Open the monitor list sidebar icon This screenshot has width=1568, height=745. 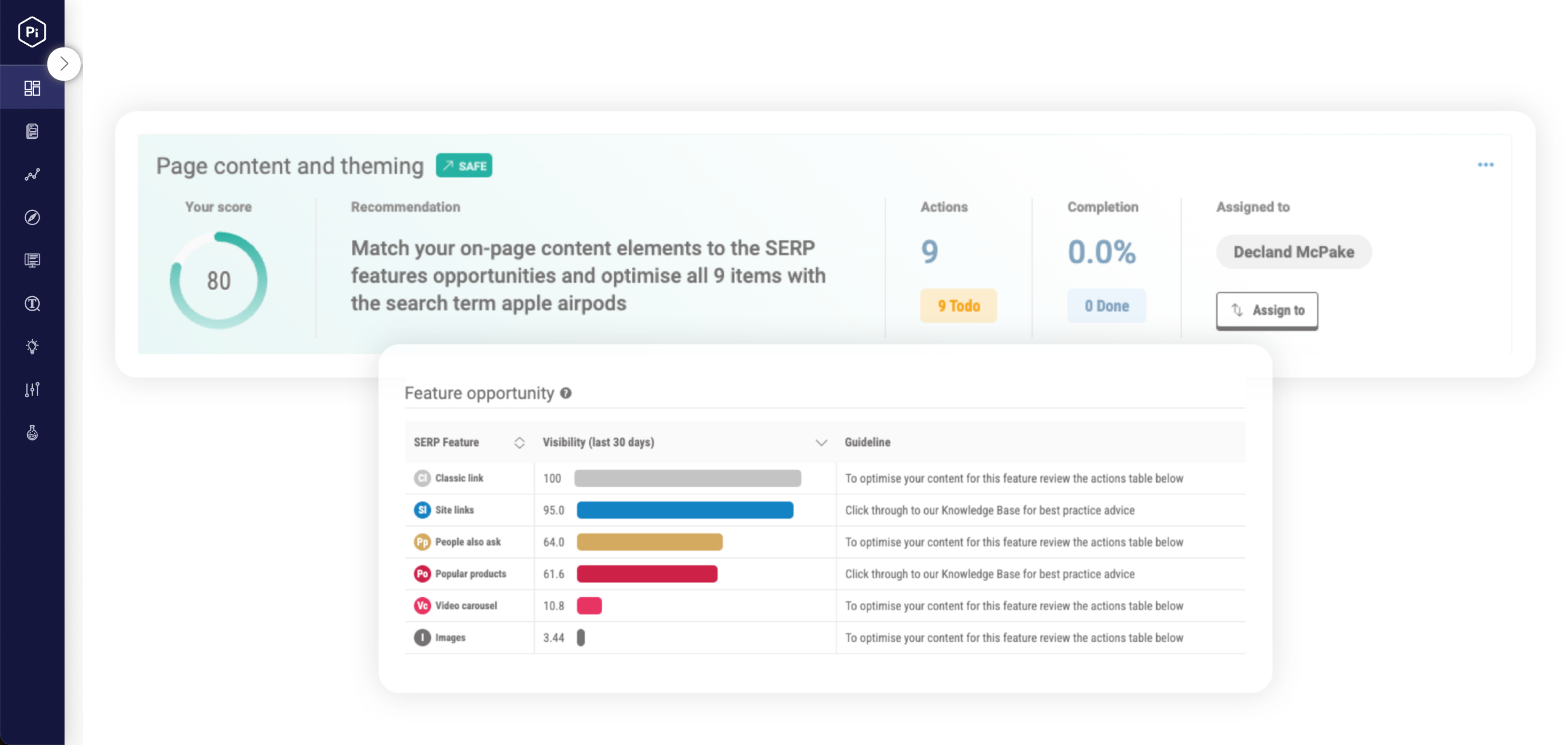(x=32, y=261)
